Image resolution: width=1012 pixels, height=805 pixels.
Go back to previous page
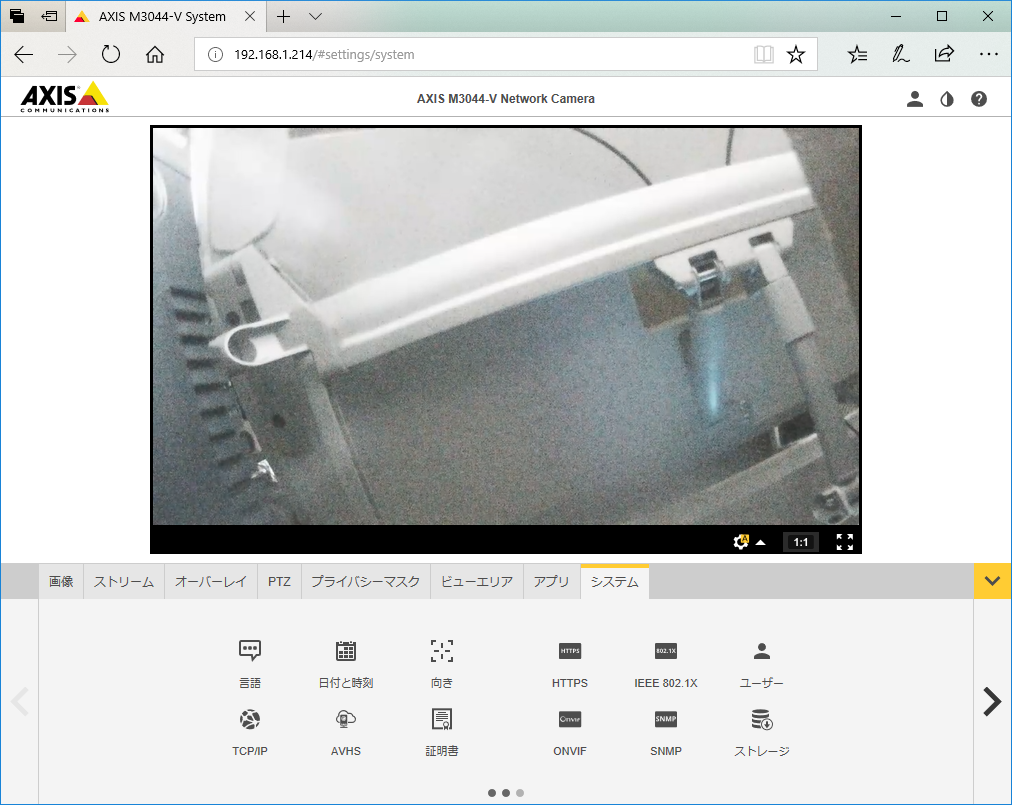click(x=24, y=54)
